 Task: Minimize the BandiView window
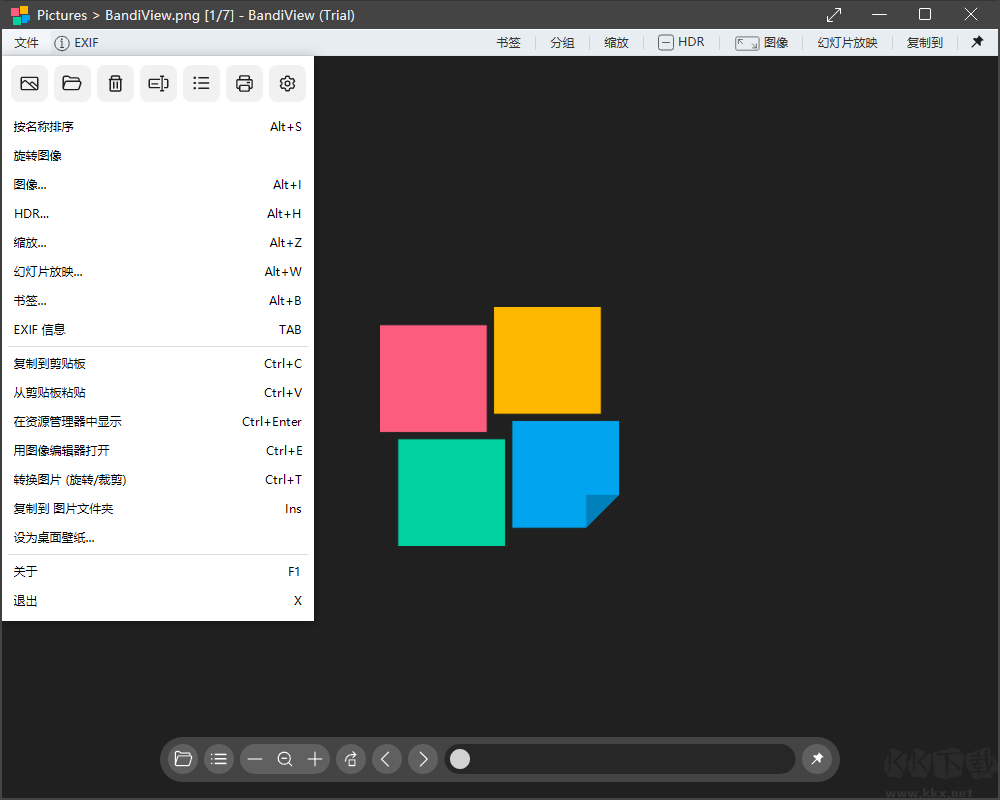[x=879, y=15]
